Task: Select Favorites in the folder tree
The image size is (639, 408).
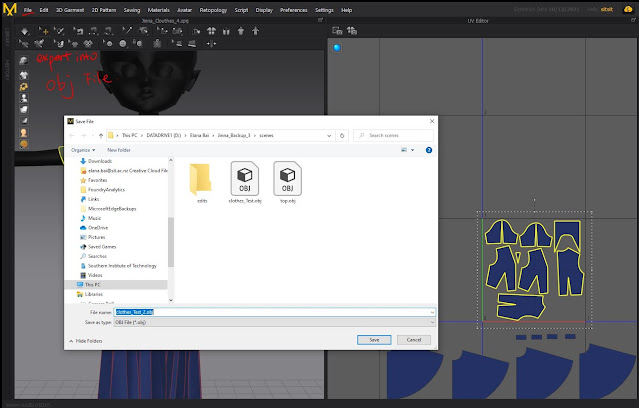Action: 98,180
